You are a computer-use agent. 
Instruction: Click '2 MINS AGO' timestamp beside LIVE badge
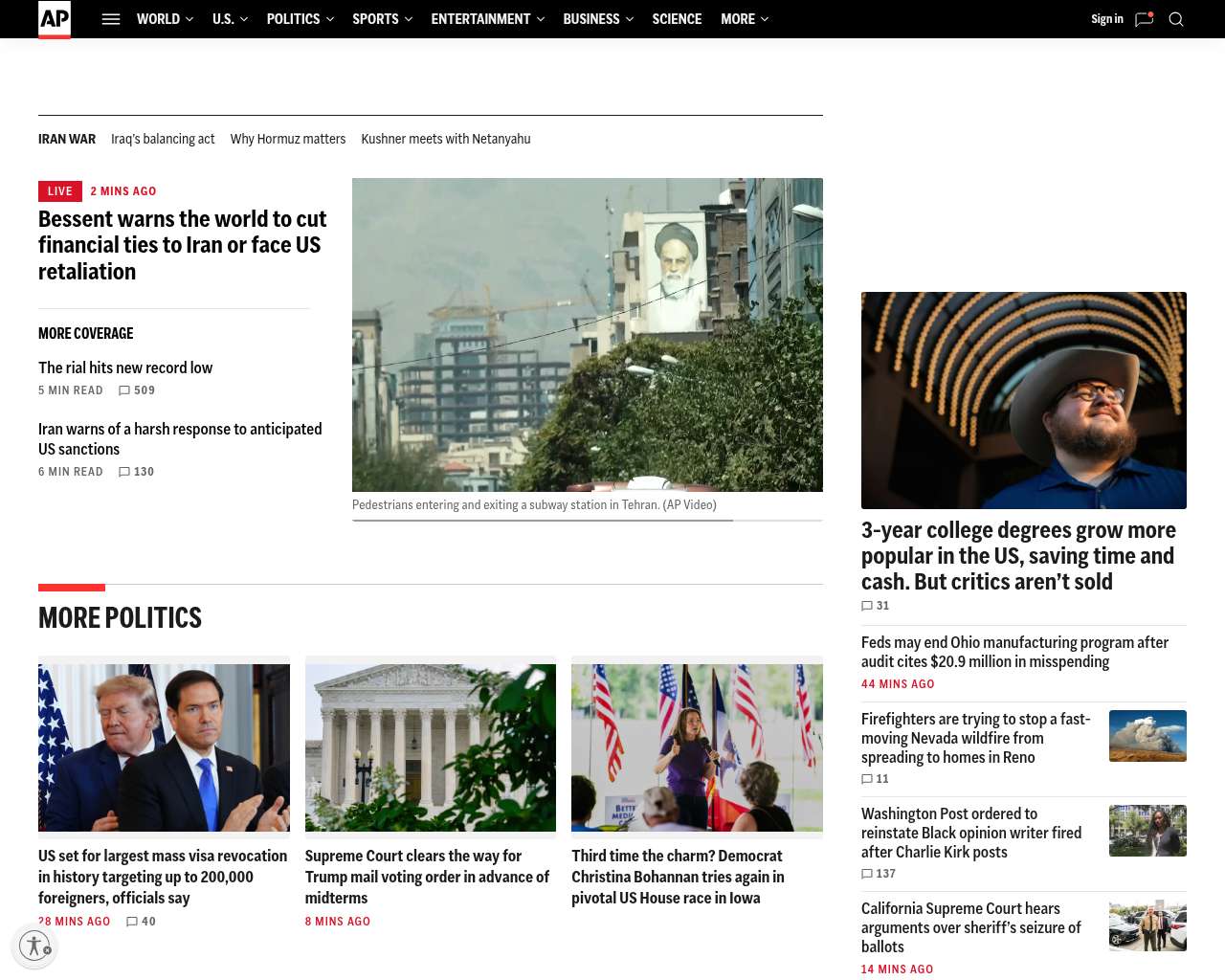click(123, 191)
